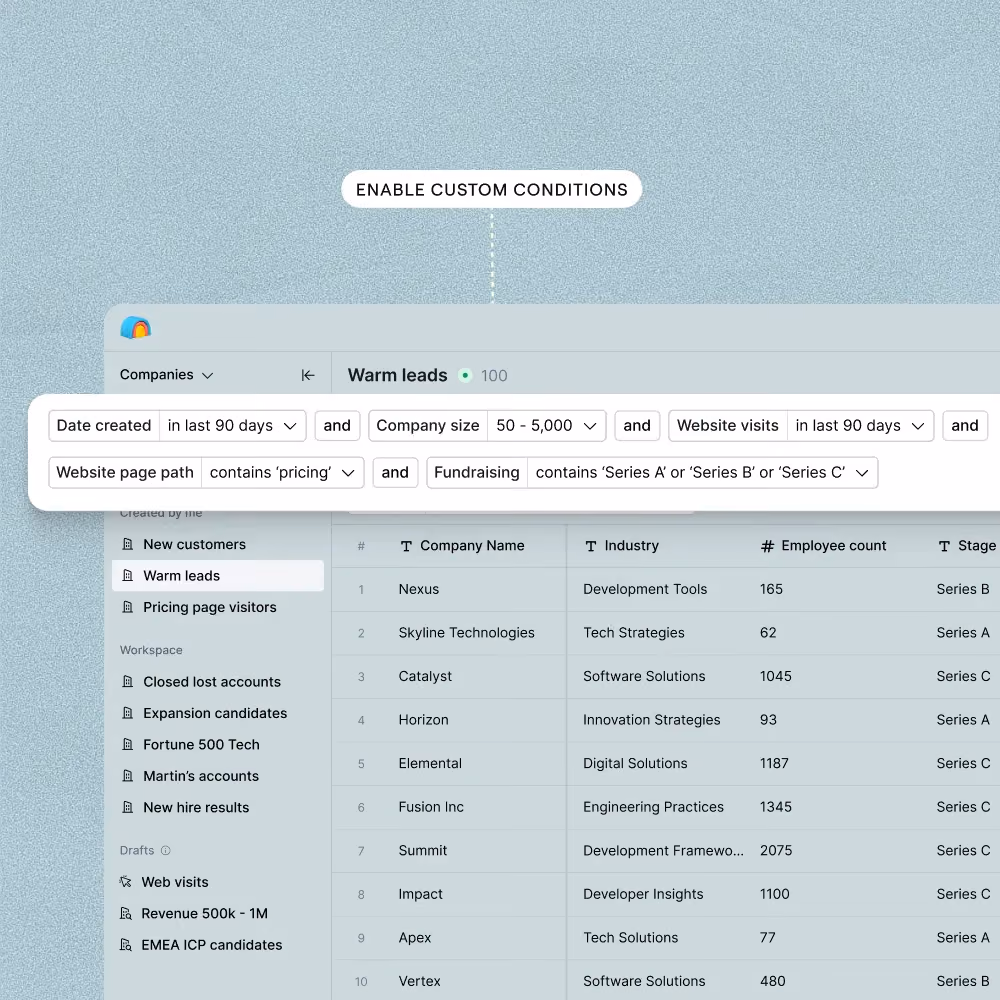Sort by Employee count column header

[823, 546]
